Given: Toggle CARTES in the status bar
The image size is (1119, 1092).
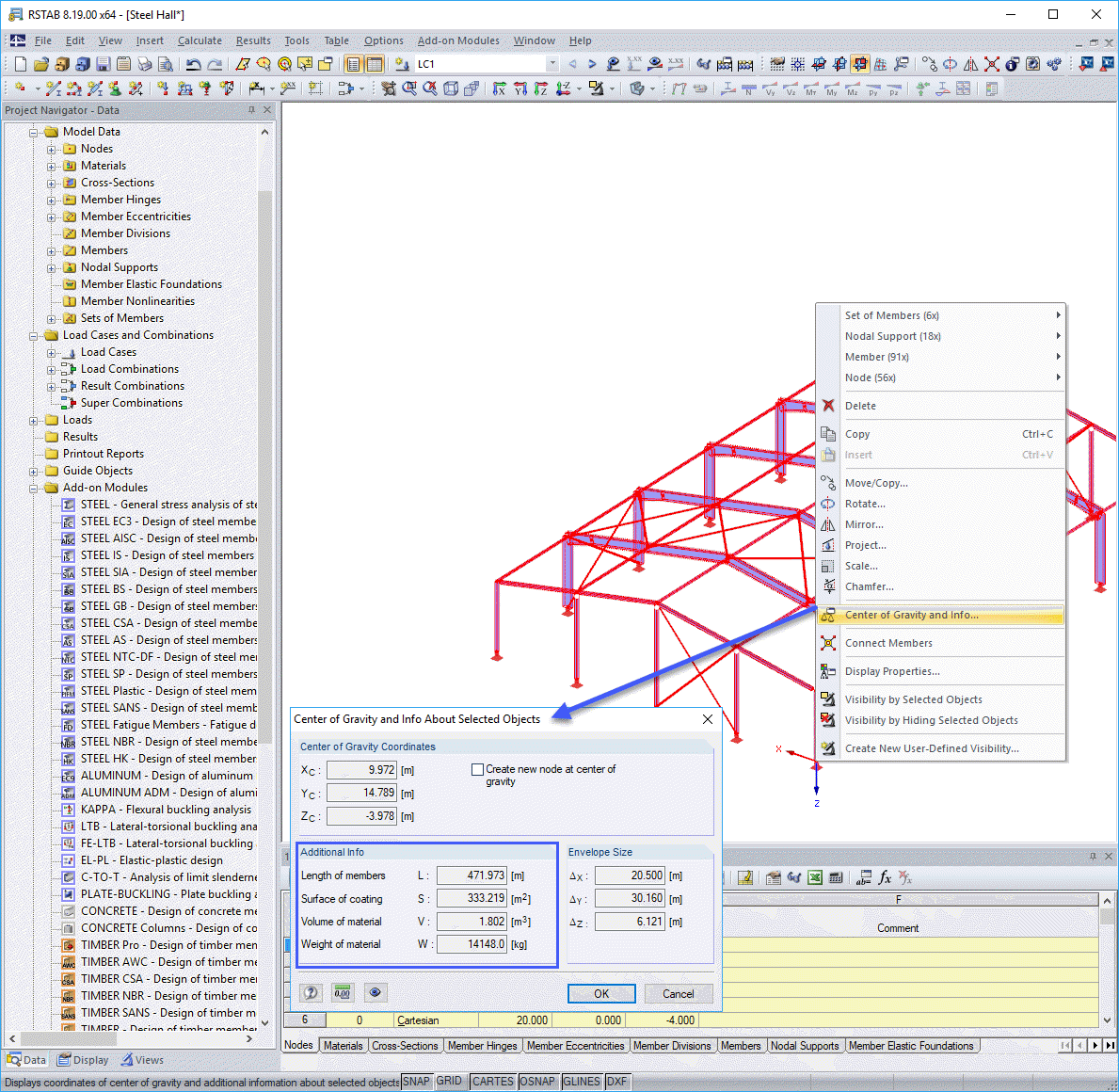Looking at the screenshot, I should [x=492, y=1082].
